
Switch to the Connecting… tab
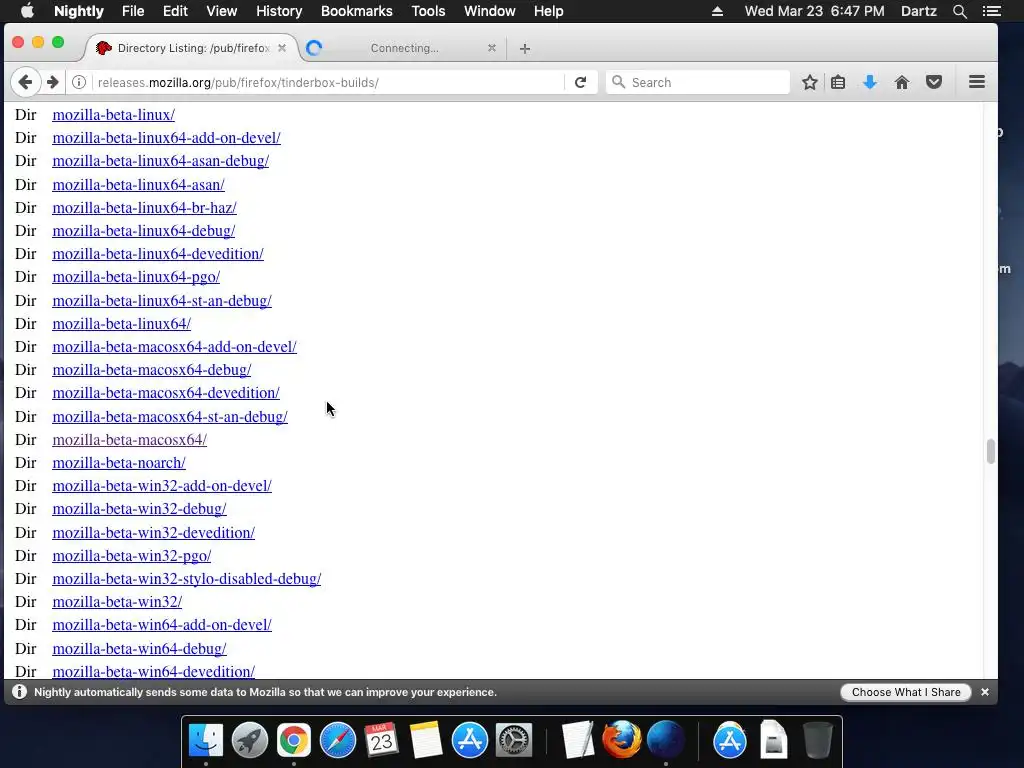pyautogui.click(x=404, y=48)
